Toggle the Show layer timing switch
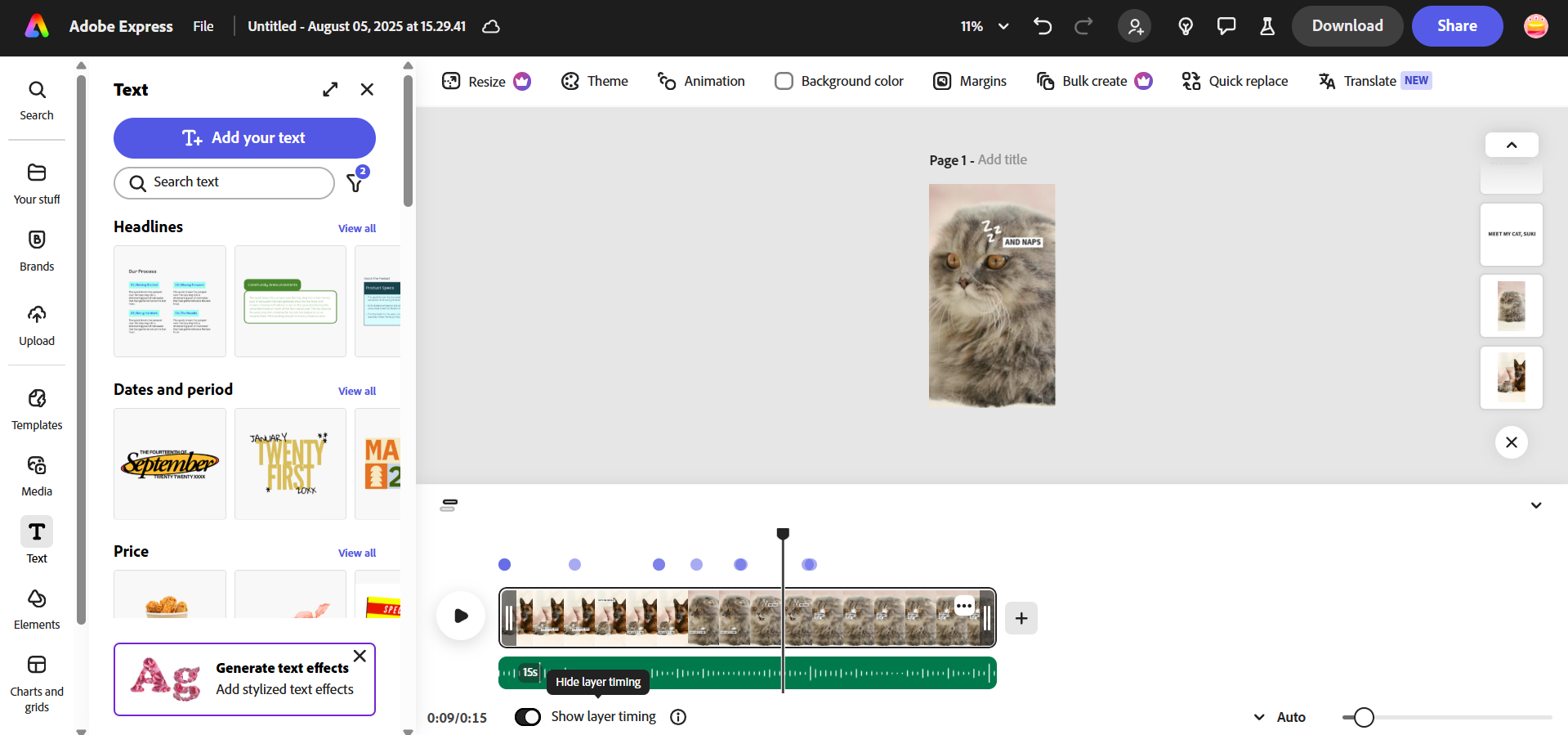 528,717
